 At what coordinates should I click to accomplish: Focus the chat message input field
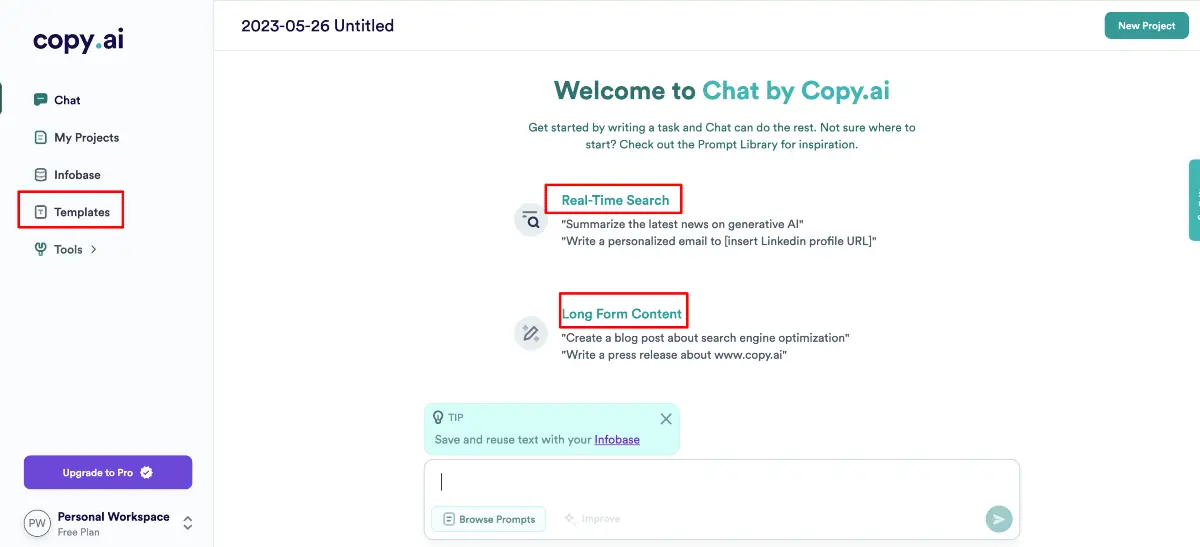pyautogui.click(x=721, y=482)
